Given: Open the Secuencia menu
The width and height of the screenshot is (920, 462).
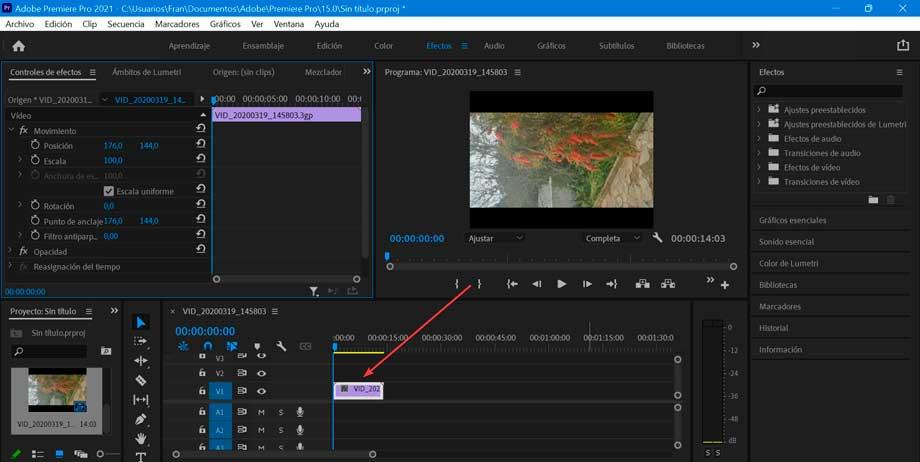Looking at the screenshot, I should pyautogui.click(x=126, y=24).
